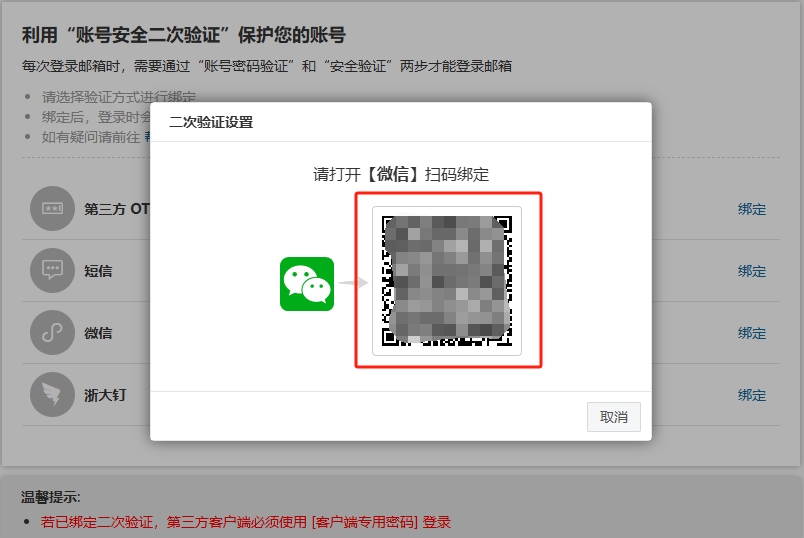The image size is (804, 538).
Task: Click 绑定 link in the 浙大钉 row
Action: coord(751,395)
